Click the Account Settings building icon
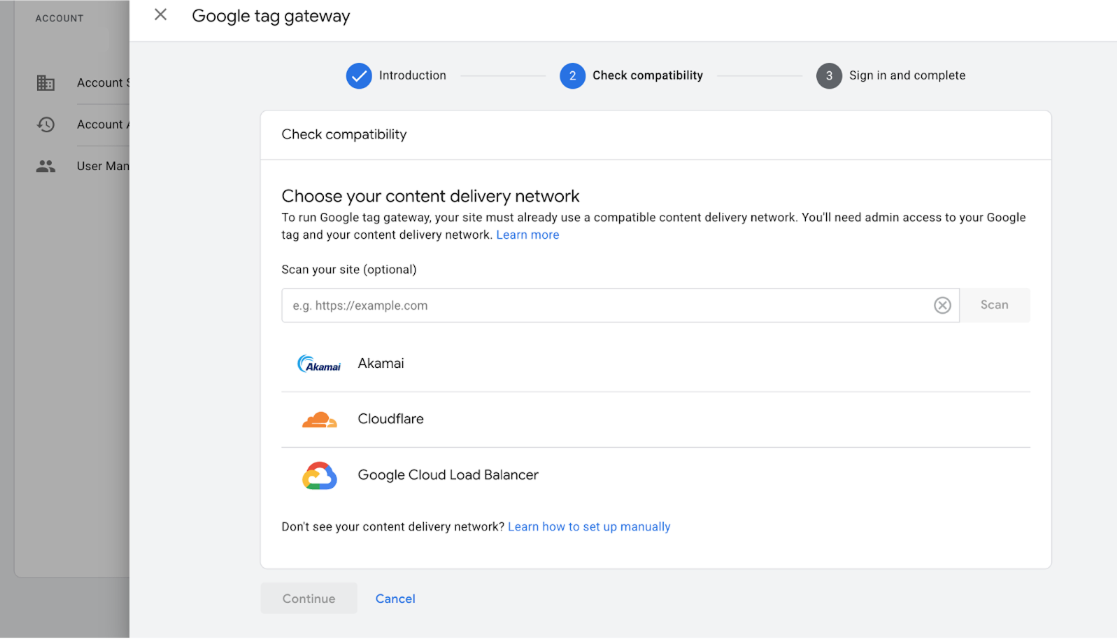The image size is (1117, 640). (46, 83)
